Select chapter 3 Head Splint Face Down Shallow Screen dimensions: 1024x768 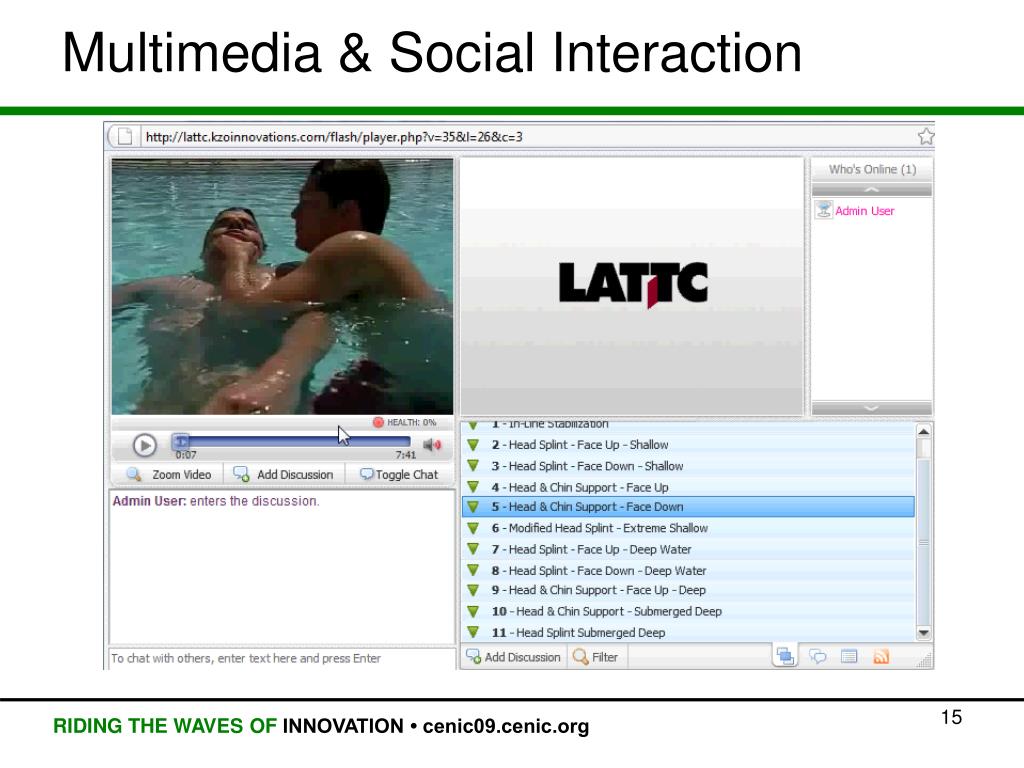coord(688,466)
